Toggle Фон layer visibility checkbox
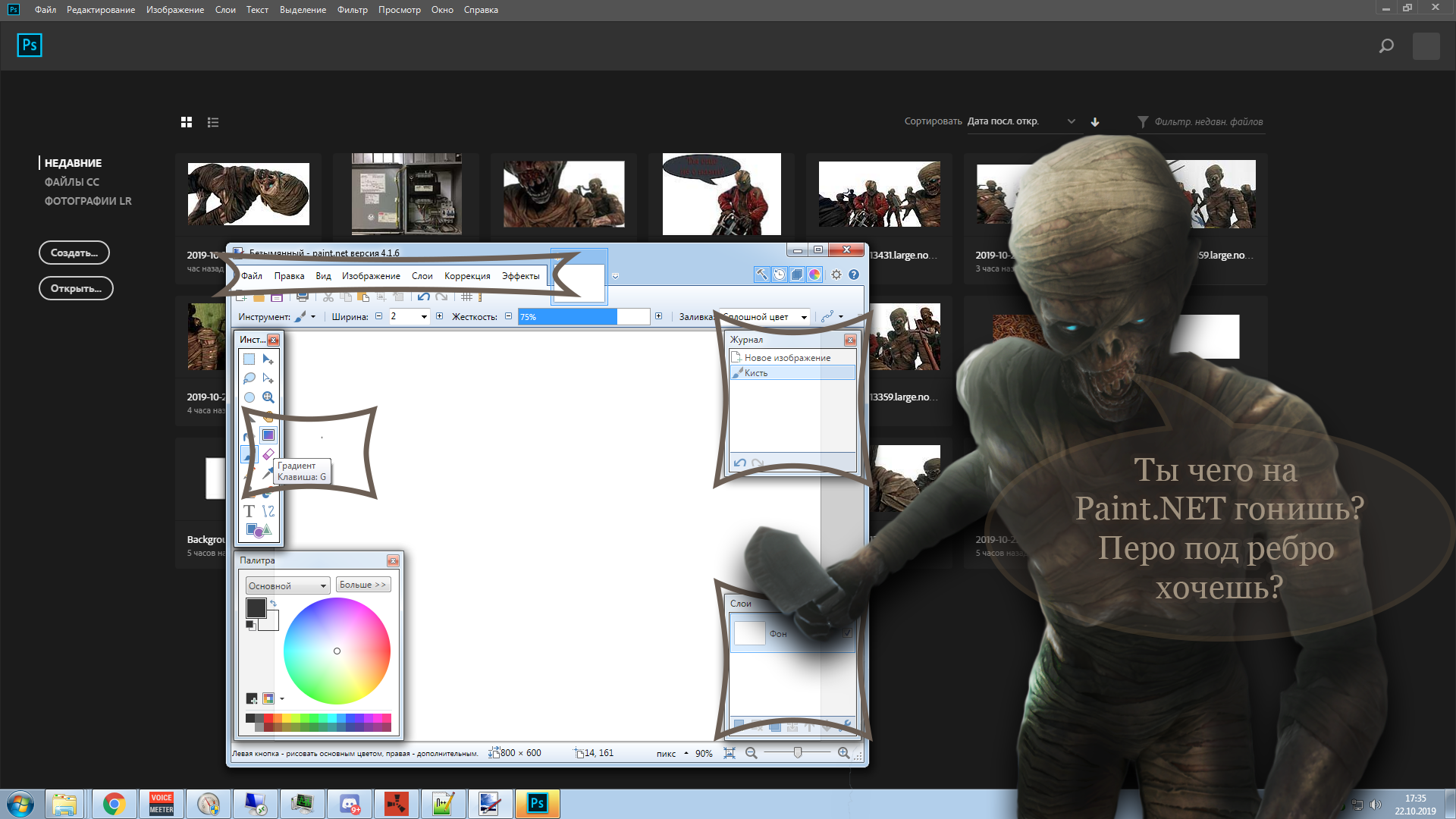Viewport: 1456px width, 819px height. [x=847, y=633]
